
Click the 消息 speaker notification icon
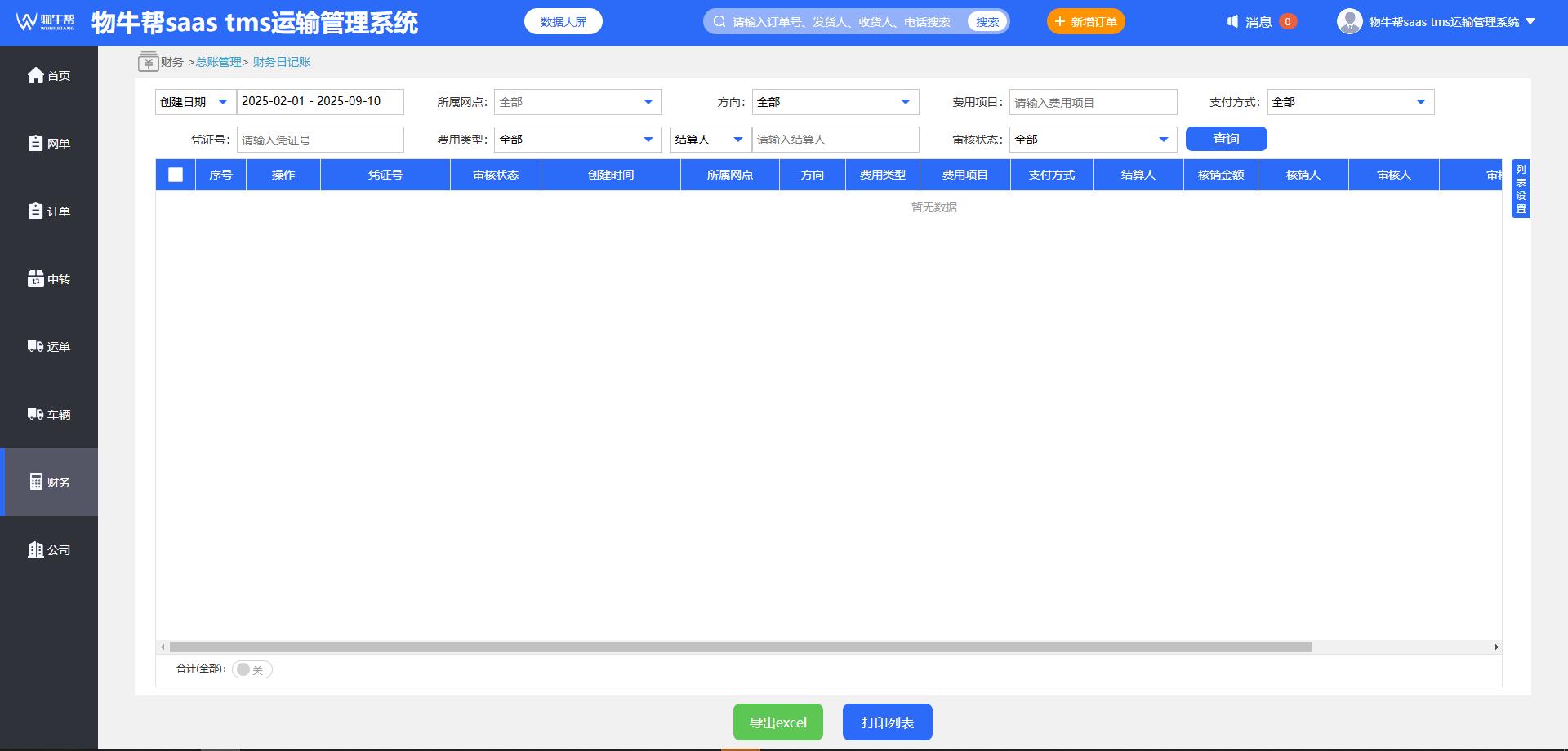pyautogui.click(x=1232, y=22)
